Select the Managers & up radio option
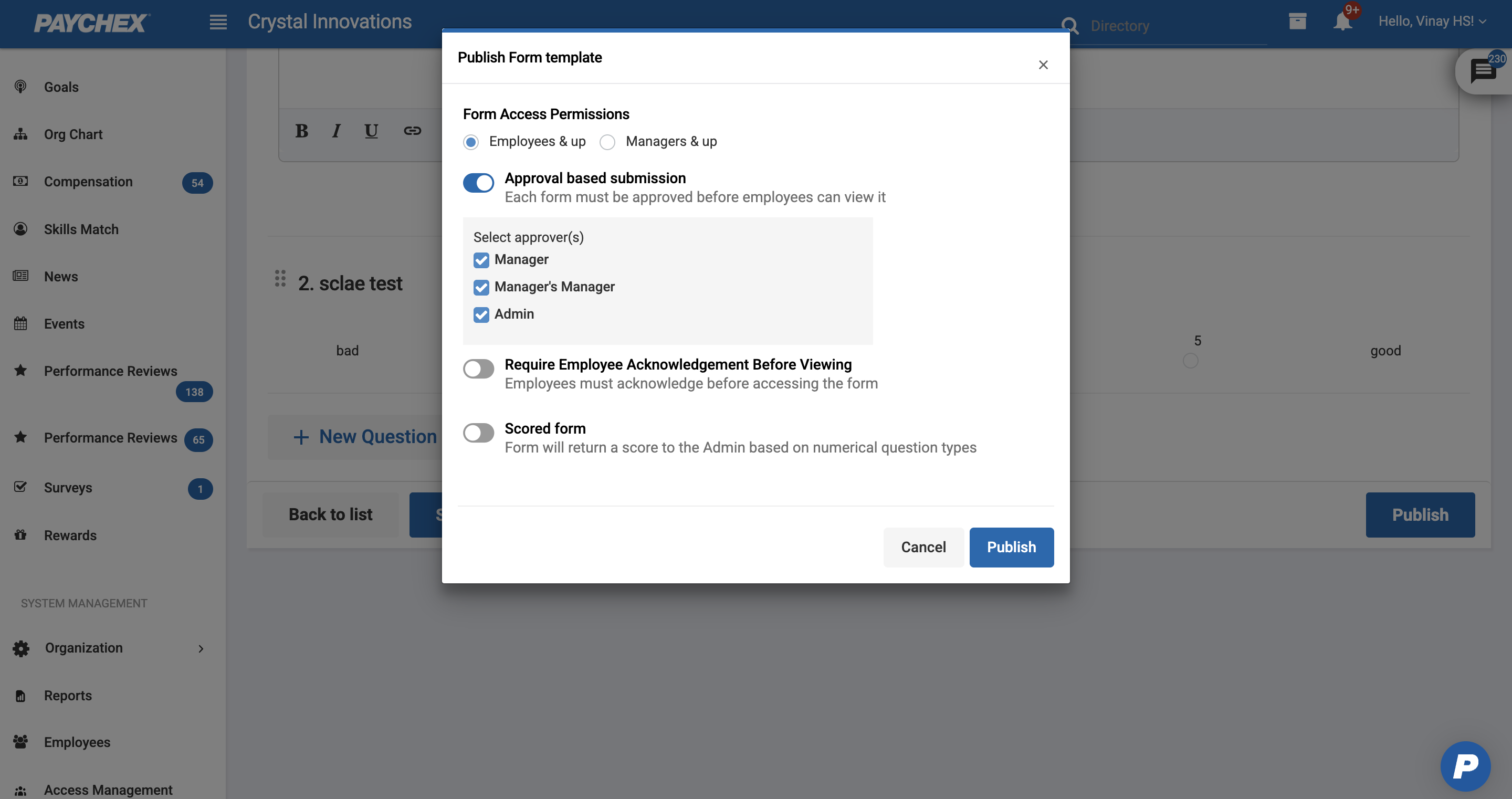The image size is (1512, 799). [607, 142]
